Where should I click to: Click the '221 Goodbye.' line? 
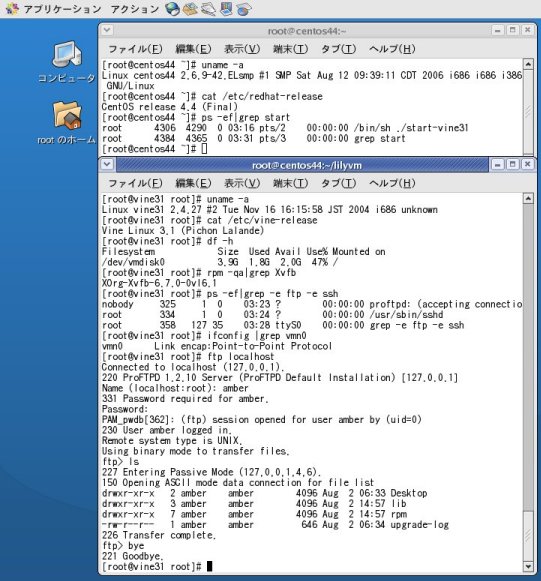(x=133, y=556)
